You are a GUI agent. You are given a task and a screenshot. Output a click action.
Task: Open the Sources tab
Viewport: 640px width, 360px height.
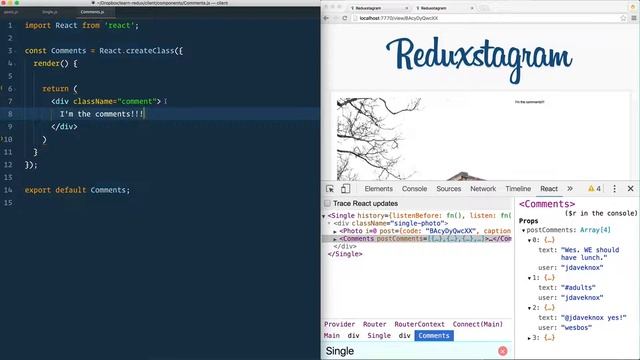[449, 189]
